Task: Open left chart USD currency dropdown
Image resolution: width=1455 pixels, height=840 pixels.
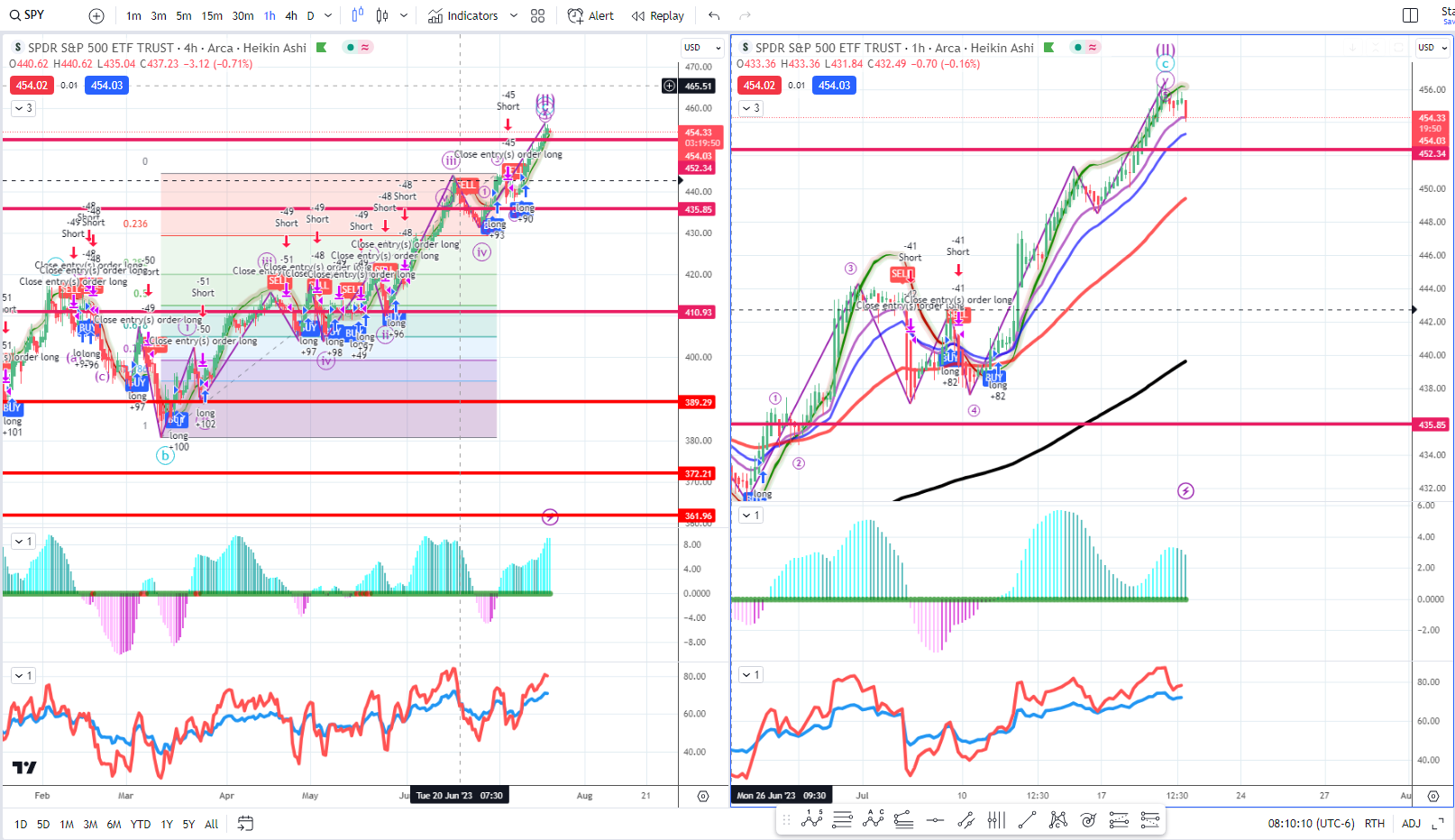Action: point(702,48)
